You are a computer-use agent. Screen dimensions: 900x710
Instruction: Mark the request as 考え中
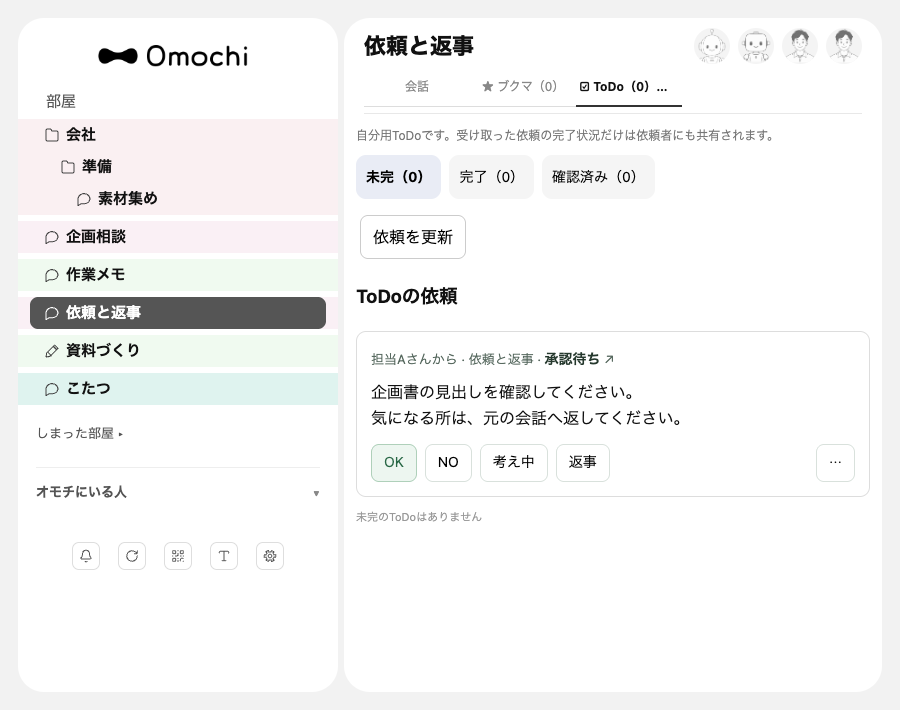point(514,463)
